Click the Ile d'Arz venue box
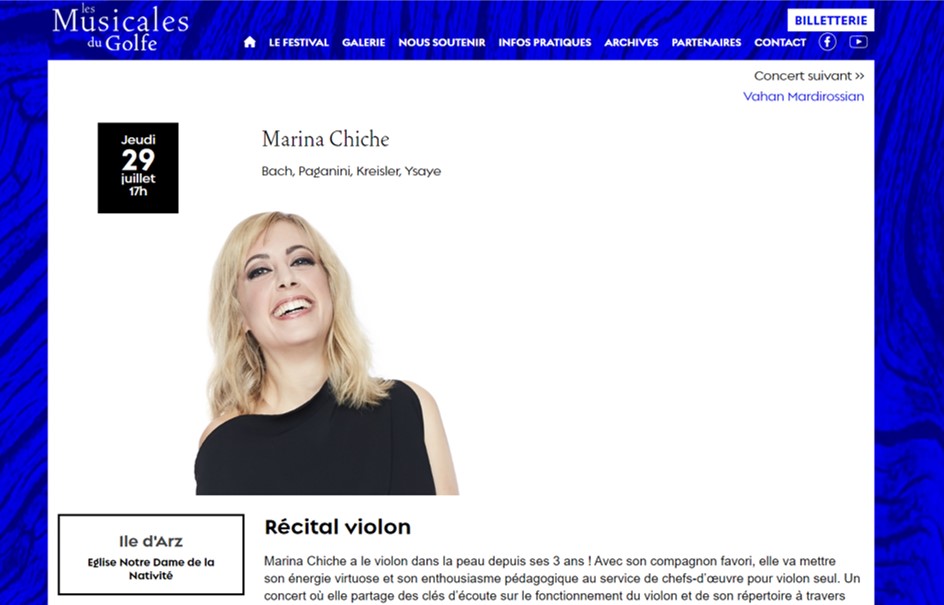Screen dimensions: 944x605 151,554
